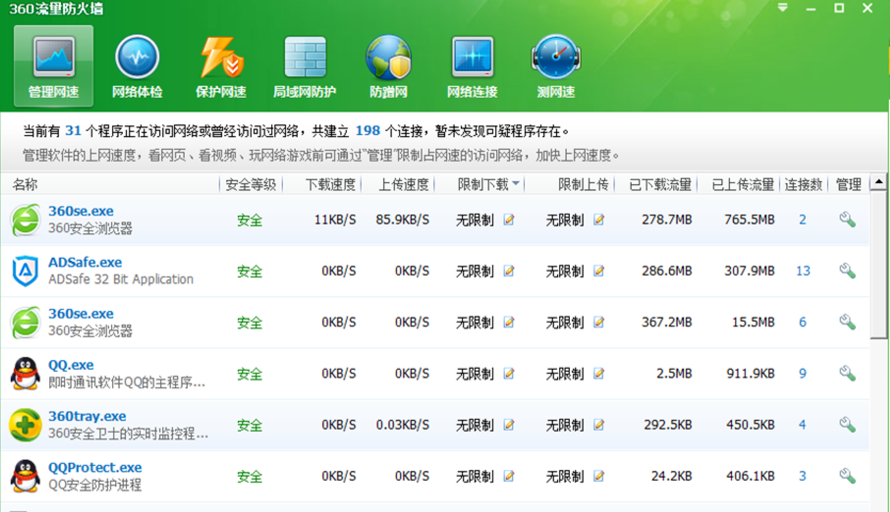Click the 198 connection count in summary

pos(367,131)
